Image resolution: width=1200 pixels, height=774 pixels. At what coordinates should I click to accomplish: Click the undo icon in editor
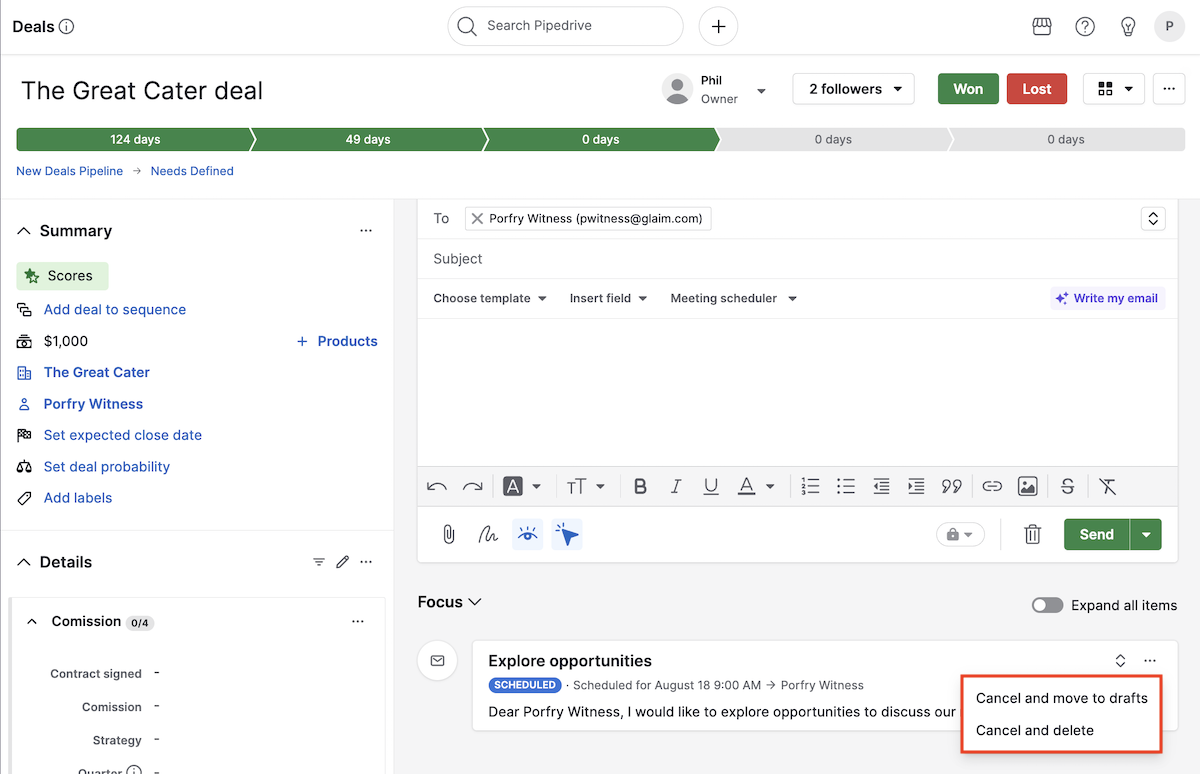pyautogui.click(x=437, y=487)
